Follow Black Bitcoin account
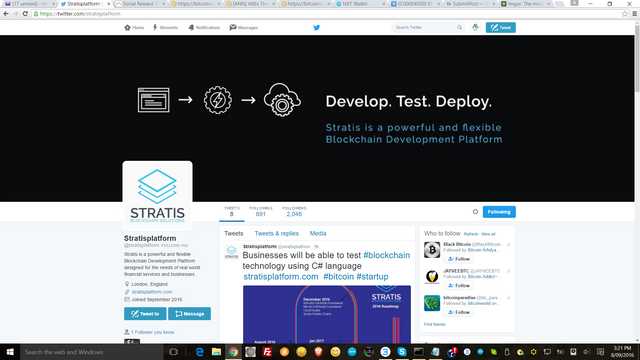This screenshot has width=640, height=360. (458, 259)
